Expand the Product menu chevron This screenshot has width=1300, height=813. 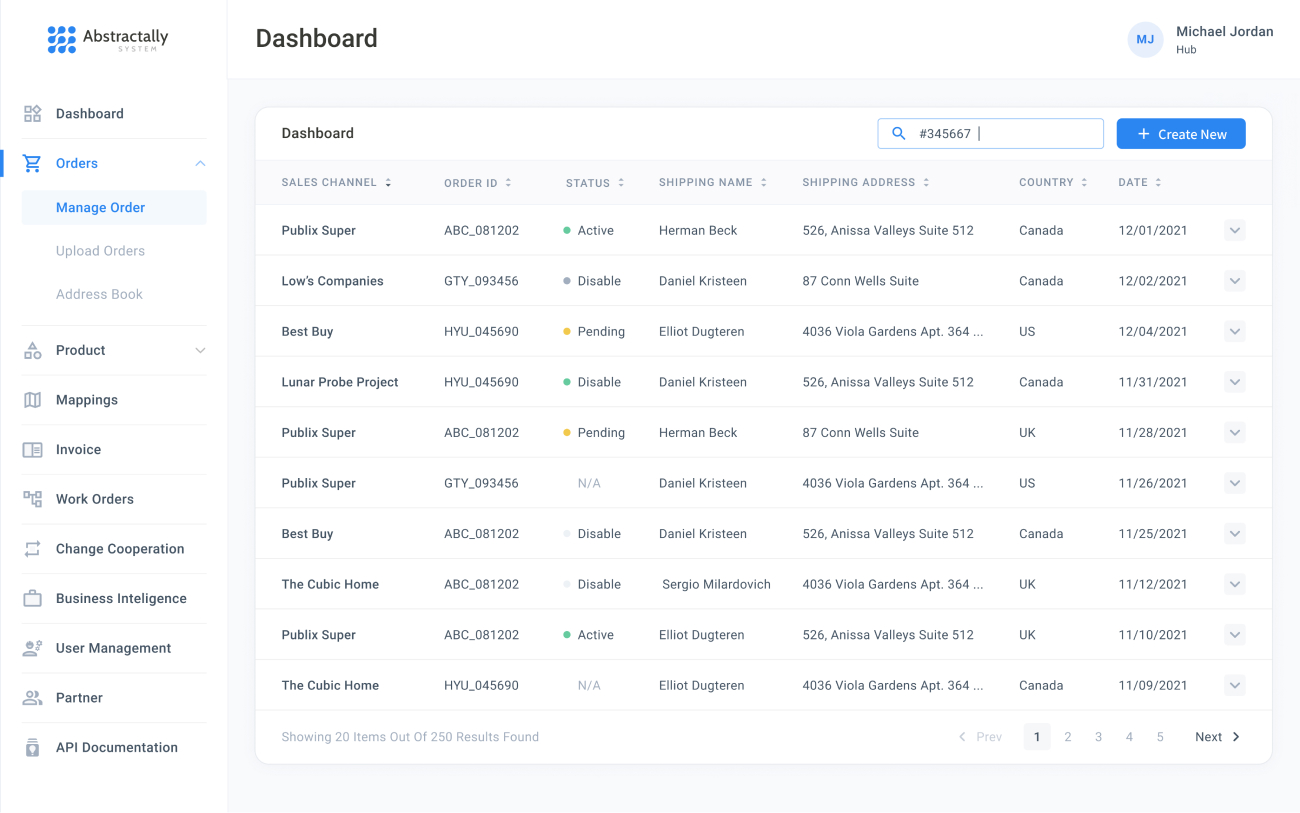click(200, 351)
